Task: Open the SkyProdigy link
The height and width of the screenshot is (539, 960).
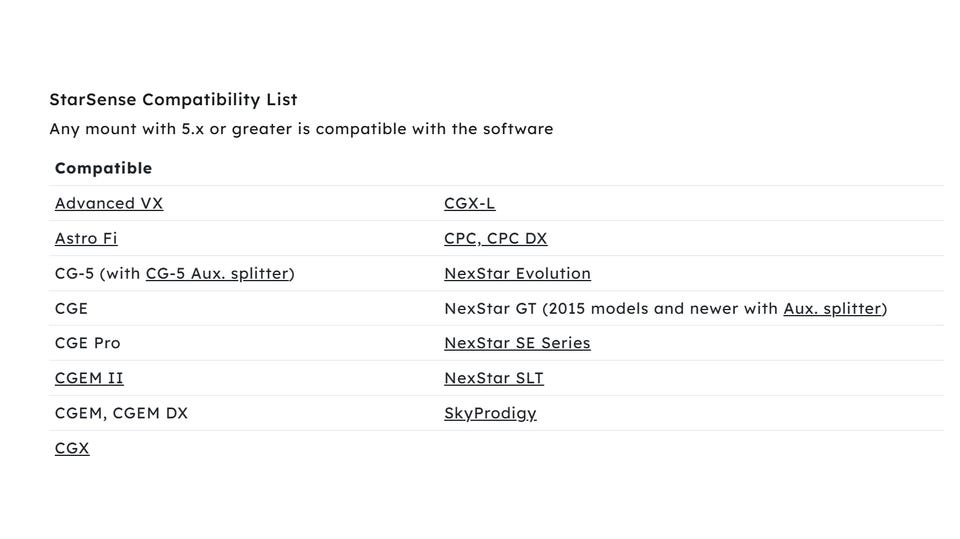Action: tap(490, 413)
